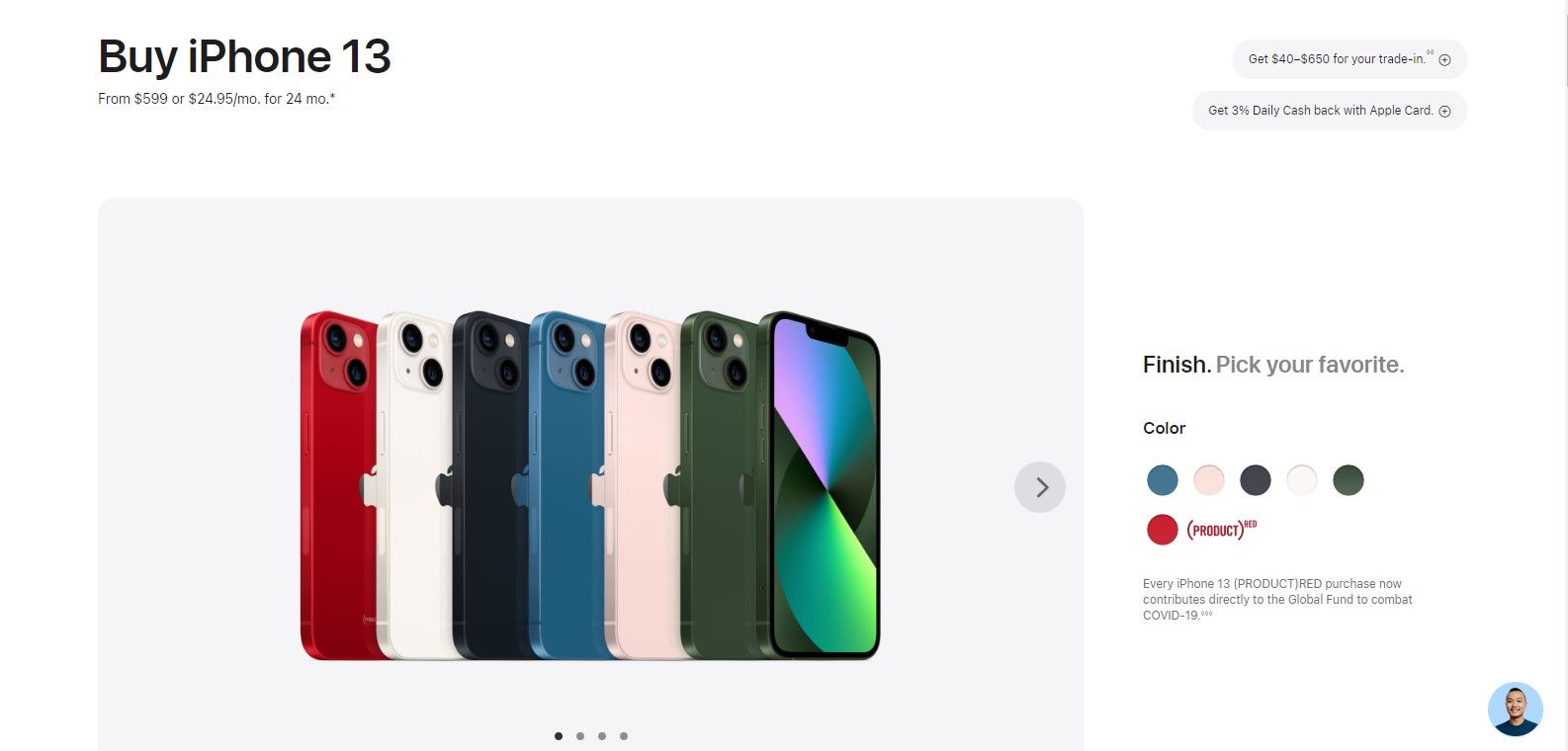Viewport: 1568px width, 751px height.
Task: Go to third gallery slide dot
Action: [602, 736]
